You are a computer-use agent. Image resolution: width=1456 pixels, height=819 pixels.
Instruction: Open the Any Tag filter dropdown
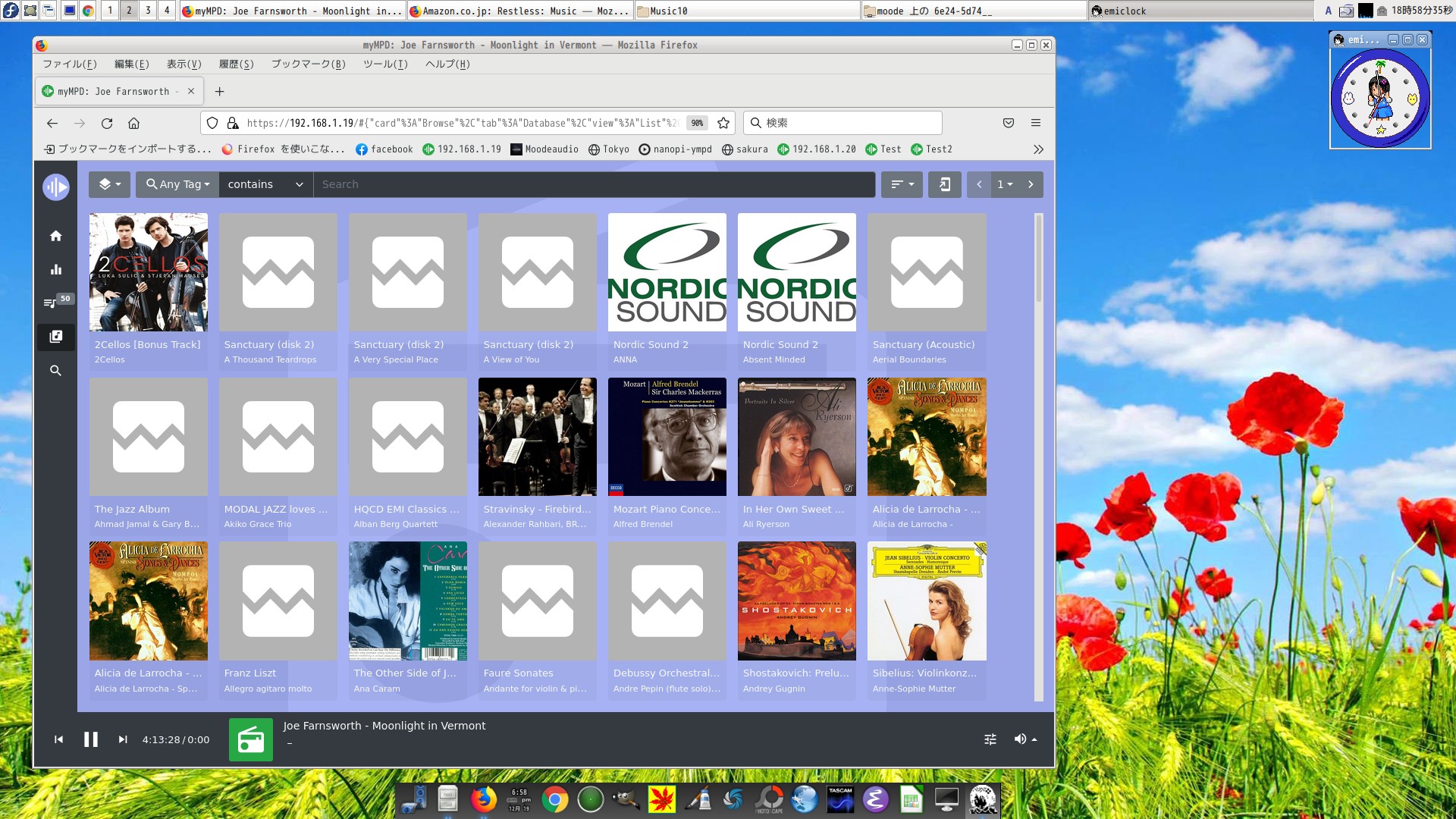[x=177, y=184]
